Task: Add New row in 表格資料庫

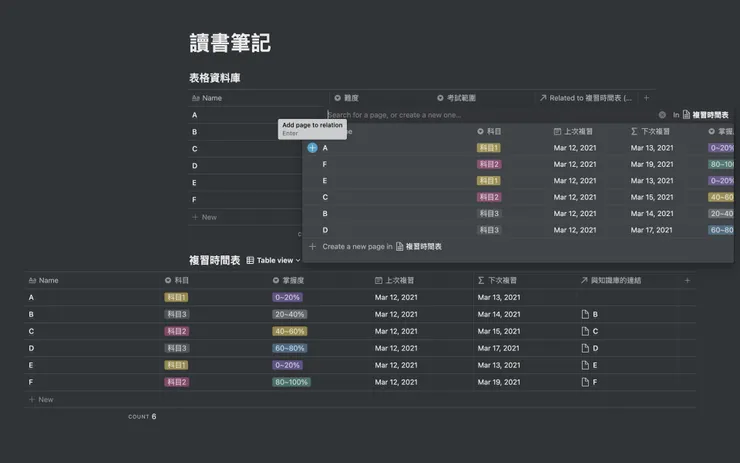Action: pyautogui.click(x=204, y=217)
